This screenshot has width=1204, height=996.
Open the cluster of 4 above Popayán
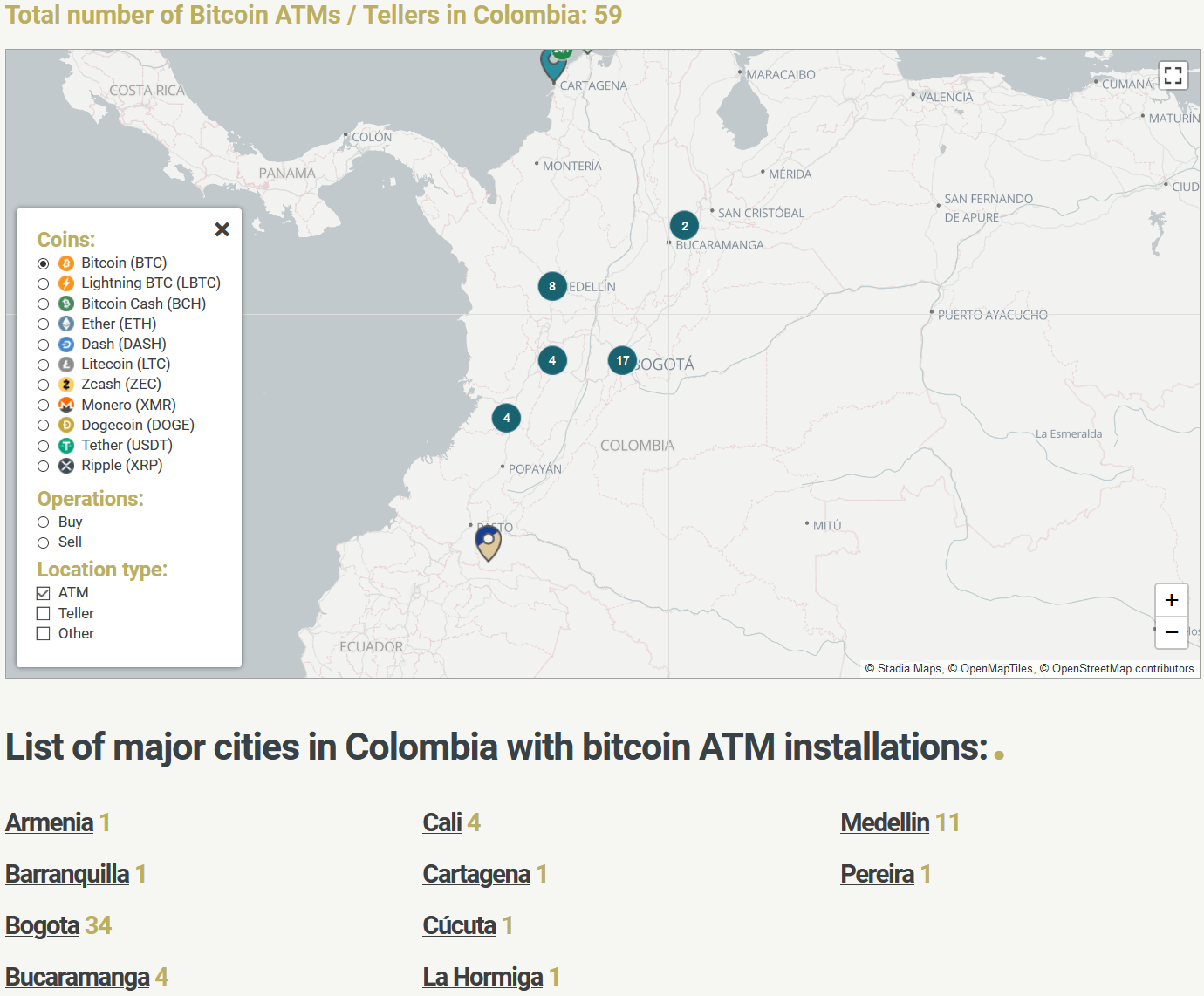[x=507, y=418]
